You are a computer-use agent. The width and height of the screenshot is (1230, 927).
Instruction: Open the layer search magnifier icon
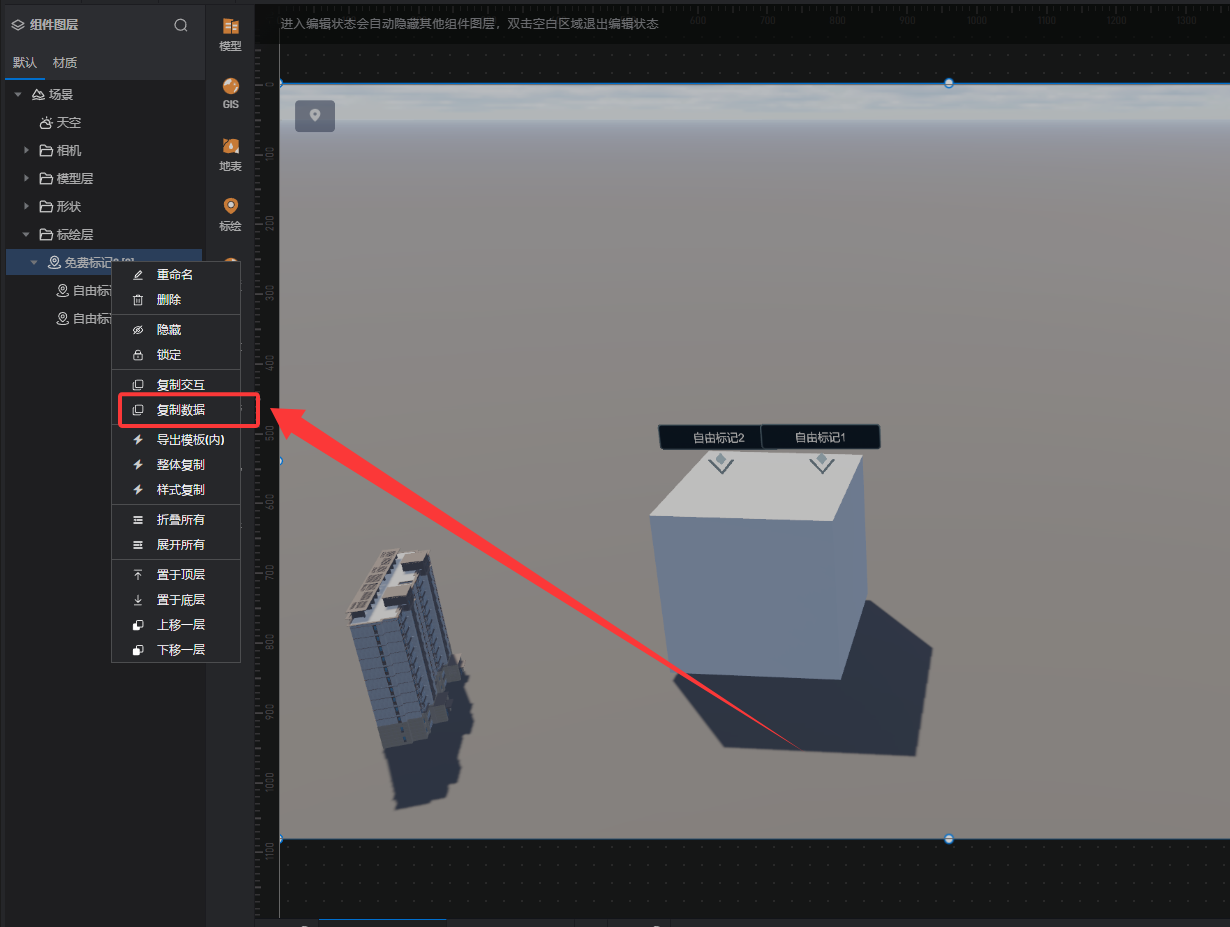click(181, 26)
